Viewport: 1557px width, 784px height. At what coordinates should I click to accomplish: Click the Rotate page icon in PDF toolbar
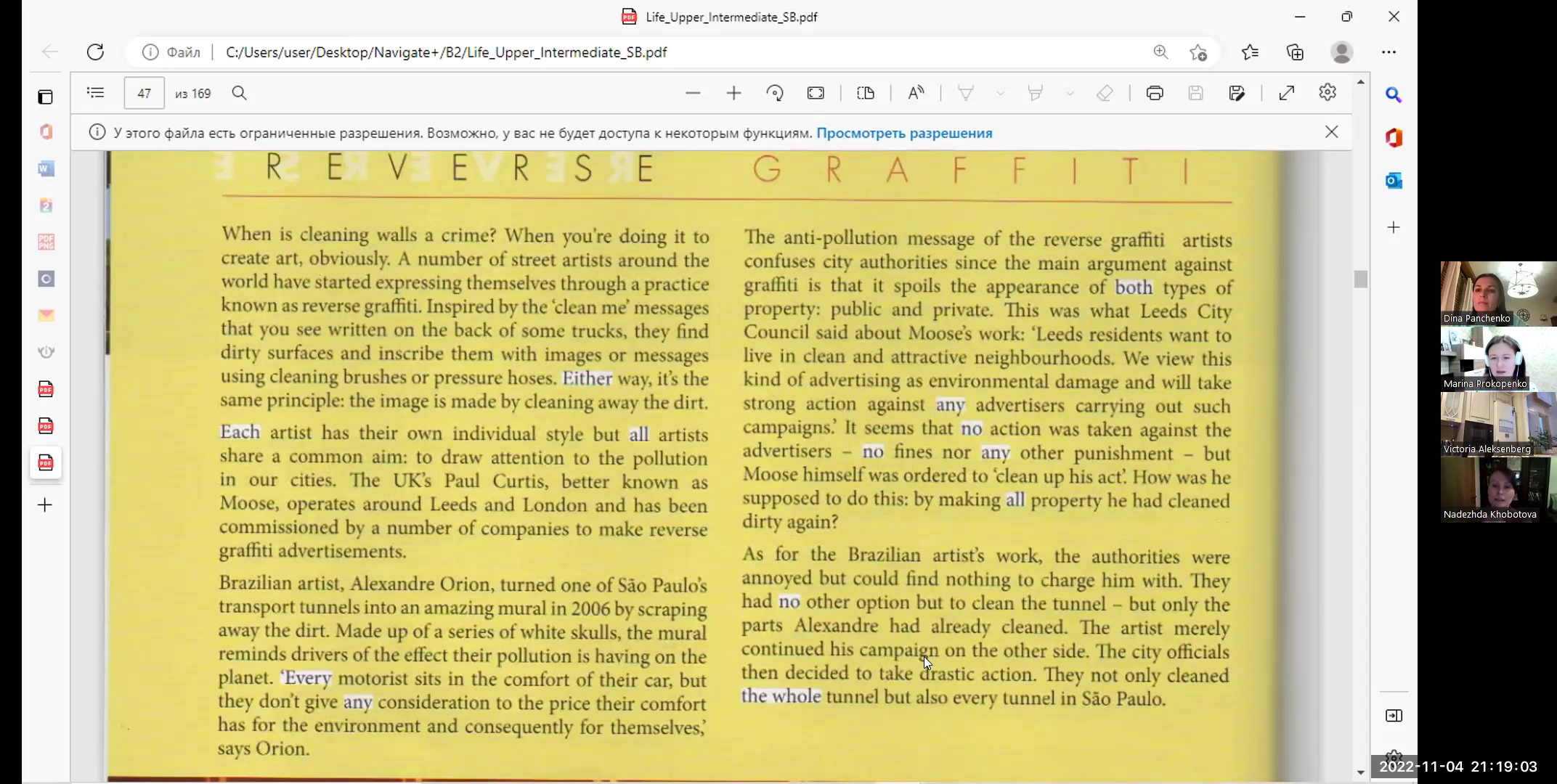tap(775, 93)
